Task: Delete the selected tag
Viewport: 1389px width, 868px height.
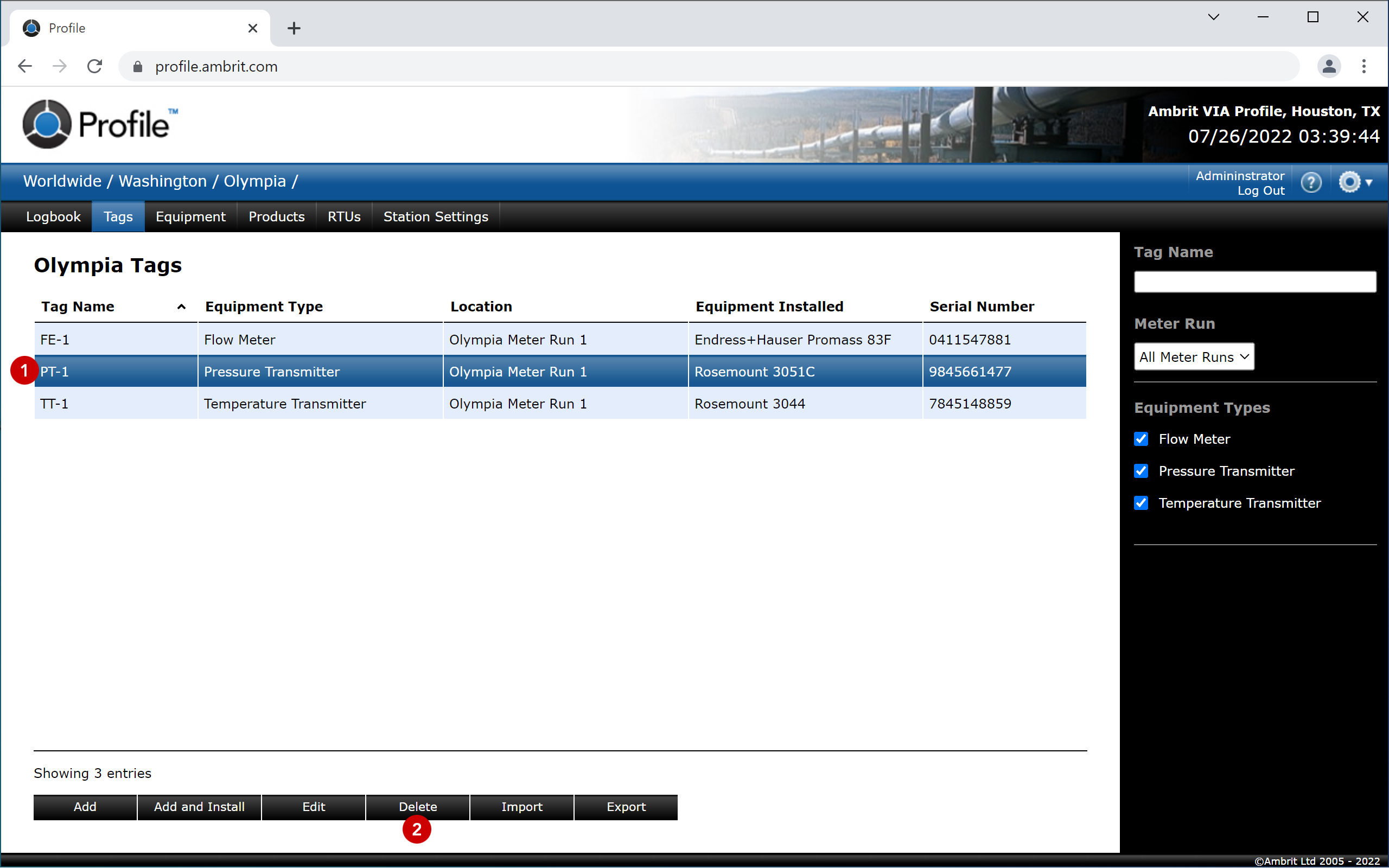Action: click(x=418, y=807)
